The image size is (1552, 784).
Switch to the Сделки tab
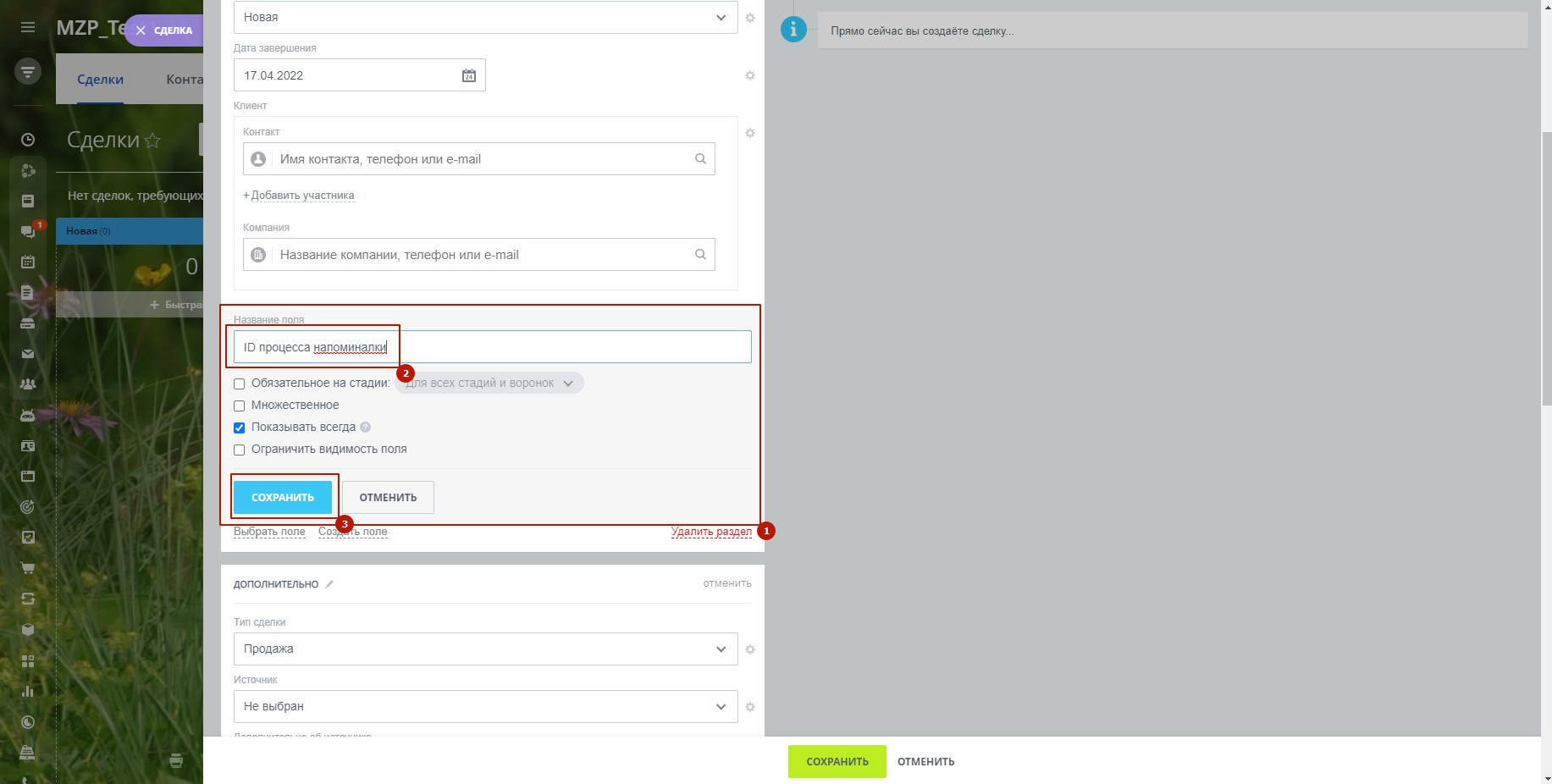[100, 80]
